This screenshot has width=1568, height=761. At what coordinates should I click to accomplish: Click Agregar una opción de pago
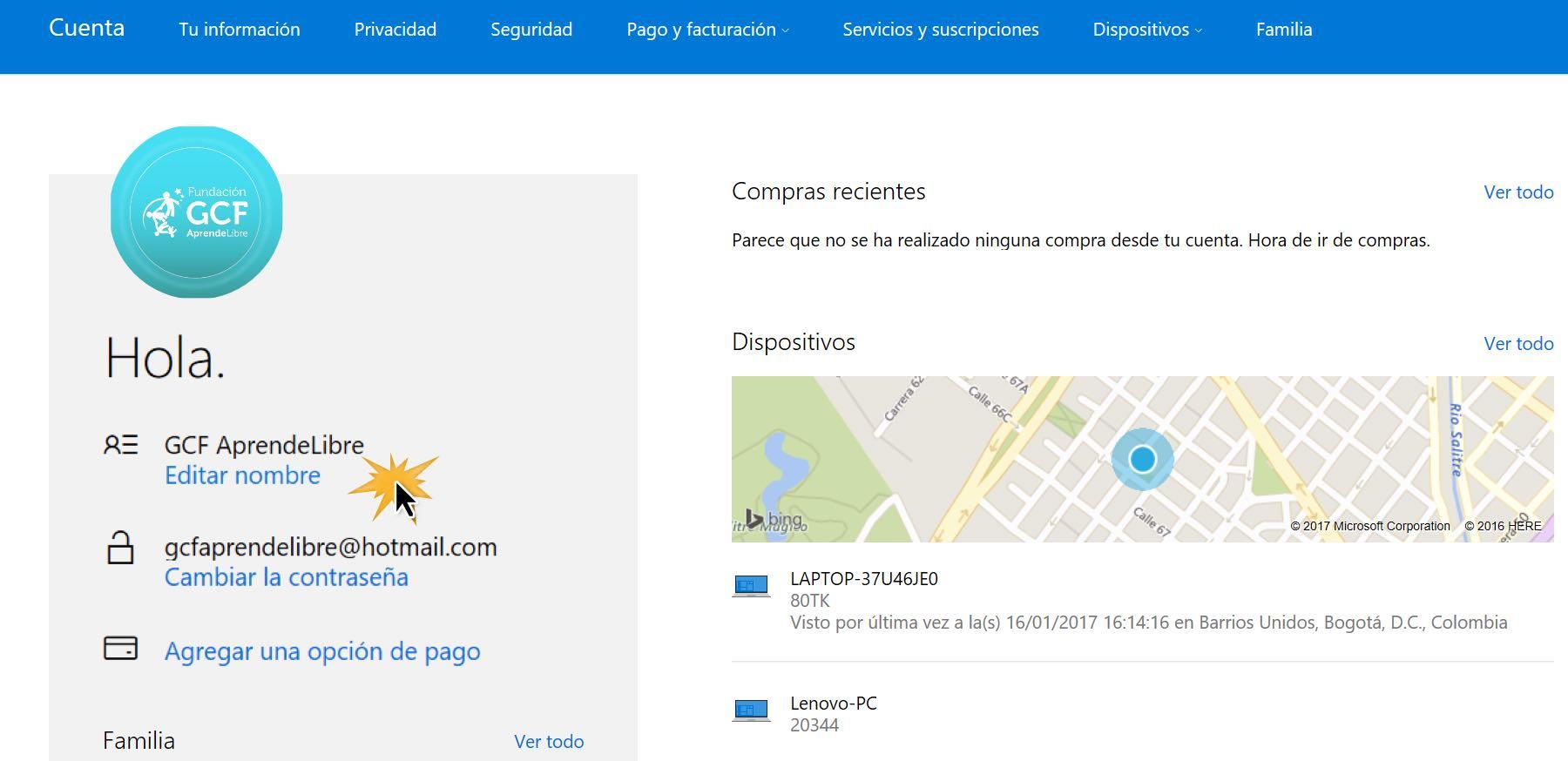pos(322,651)
